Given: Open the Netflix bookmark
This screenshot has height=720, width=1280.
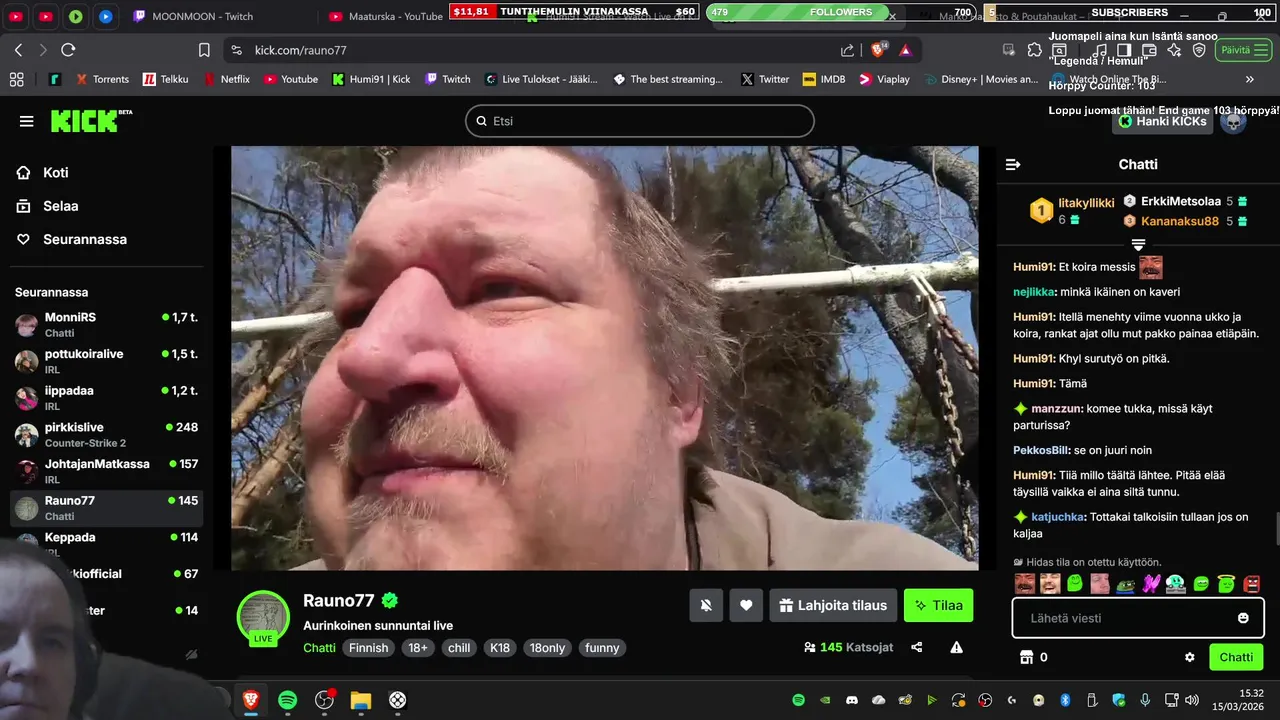Looking at the screenshot, I should [x=227, y=79].
